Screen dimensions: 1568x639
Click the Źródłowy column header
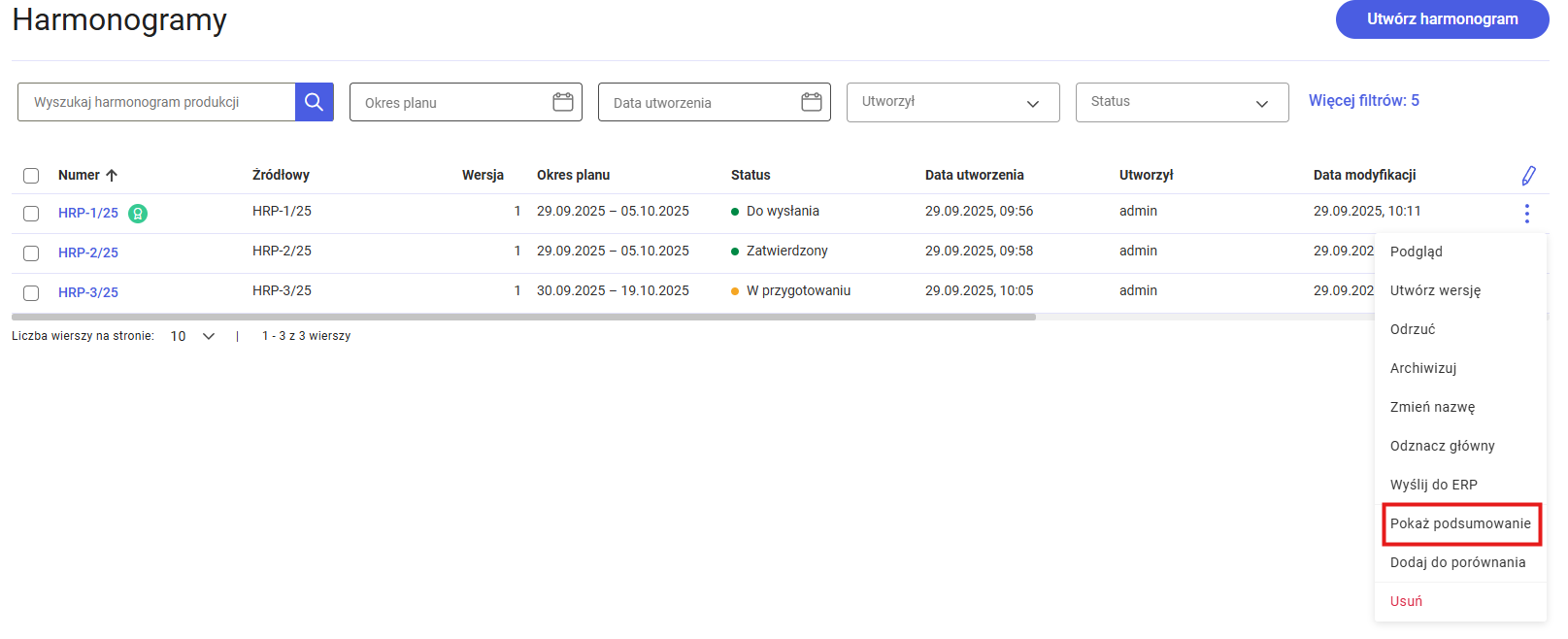[281, 176]
